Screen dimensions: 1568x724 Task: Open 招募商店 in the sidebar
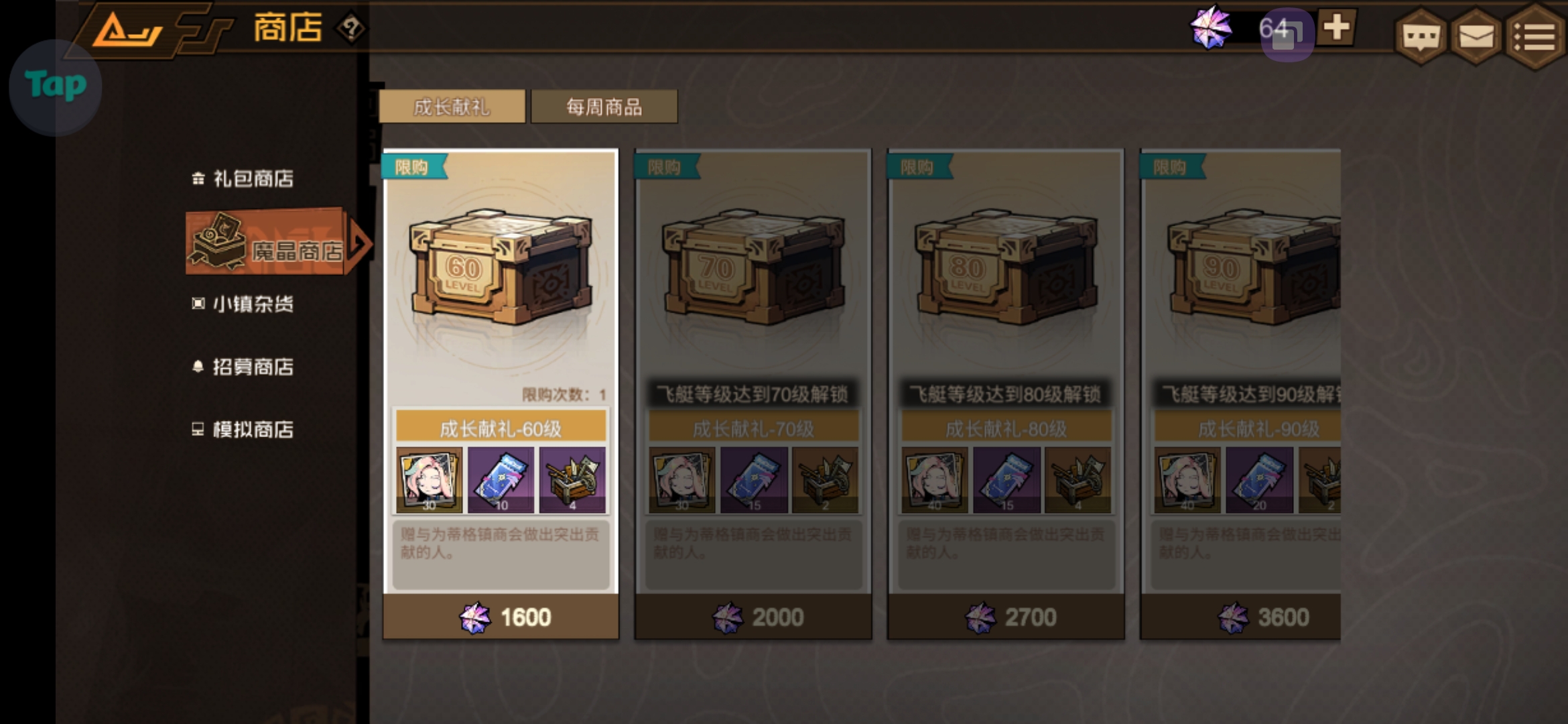coord(244,367)
